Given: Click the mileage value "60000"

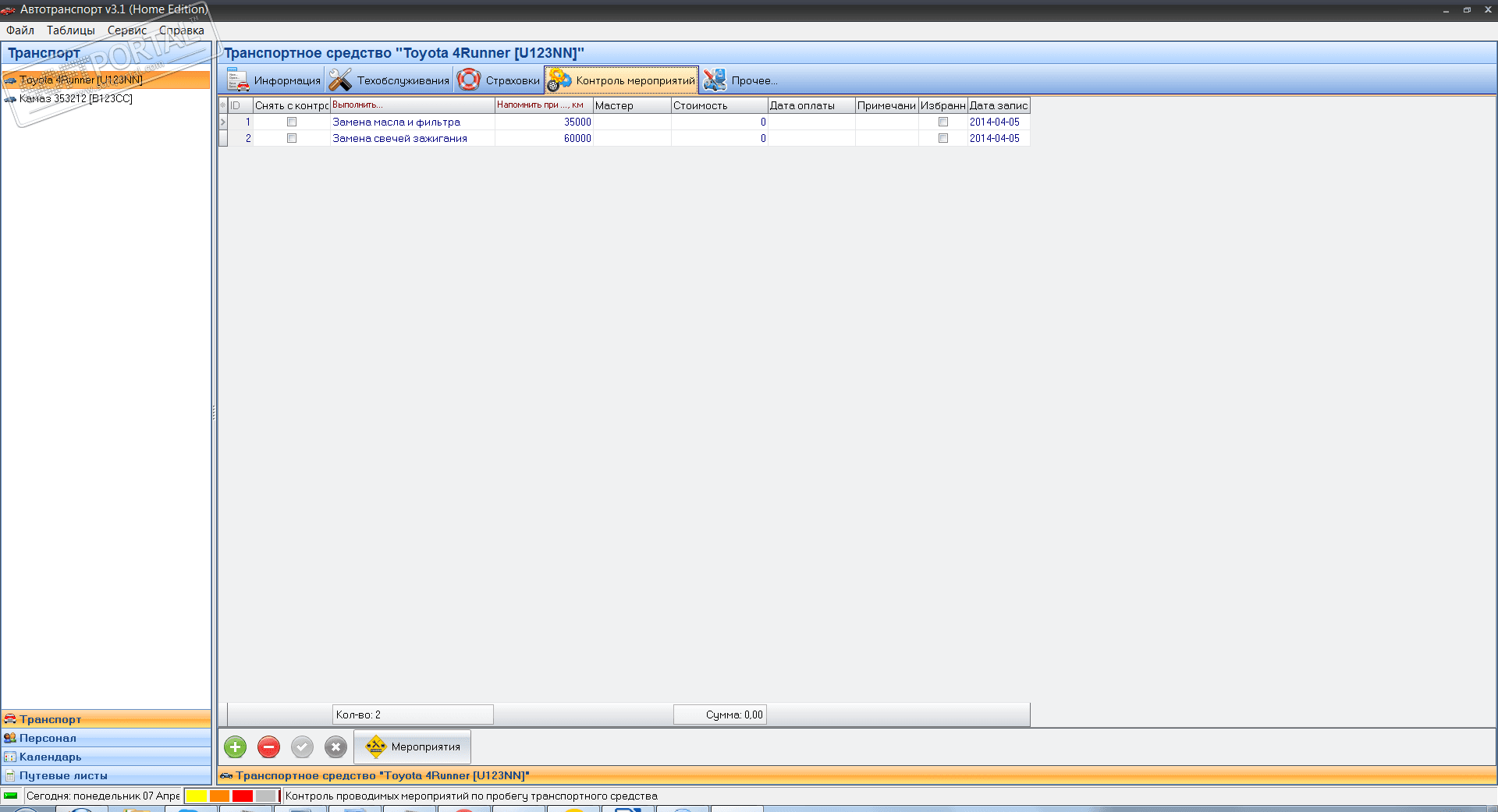Looking at the screenshot, I should (577, 138).
